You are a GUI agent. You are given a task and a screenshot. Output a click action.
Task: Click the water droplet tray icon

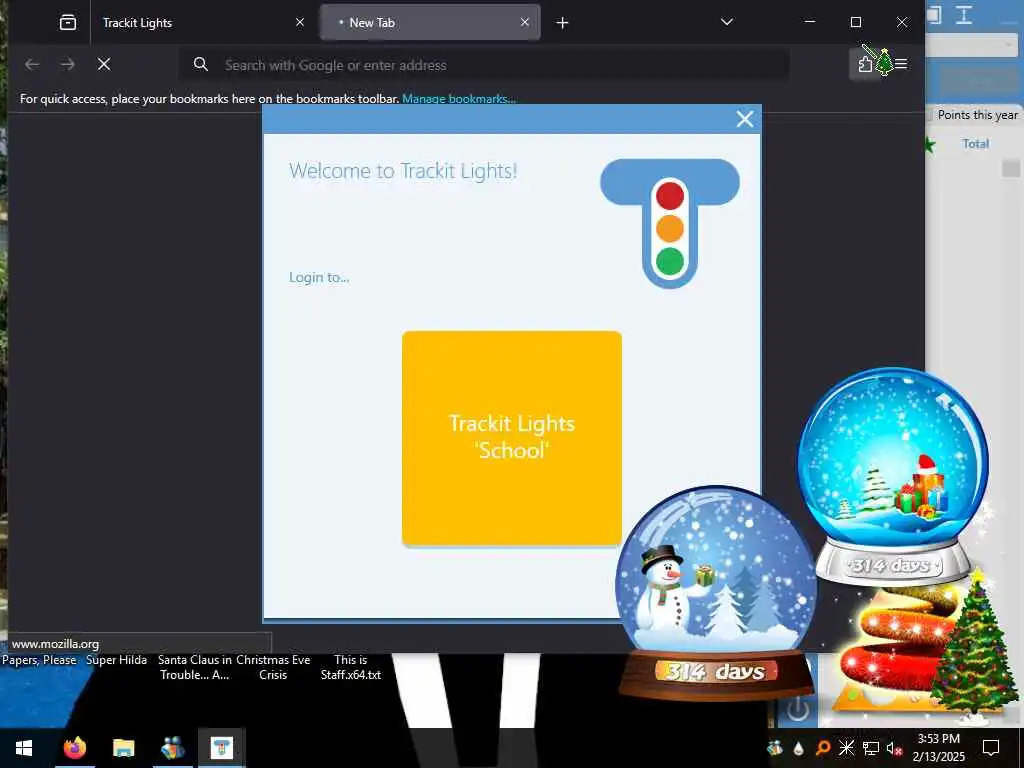pyautogui.click(x=798, y=748)
